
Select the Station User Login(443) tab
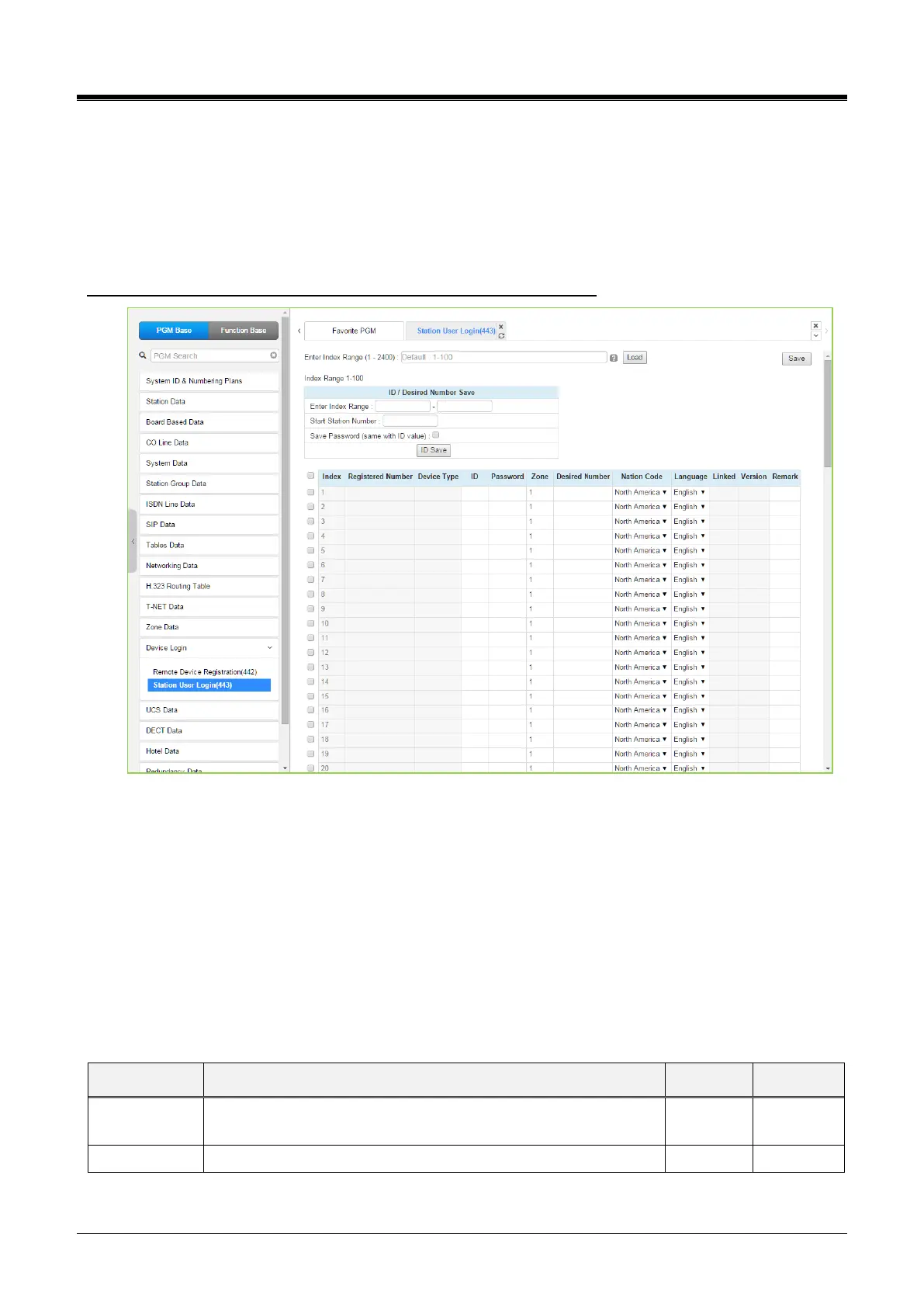click(x=456, y=331)
